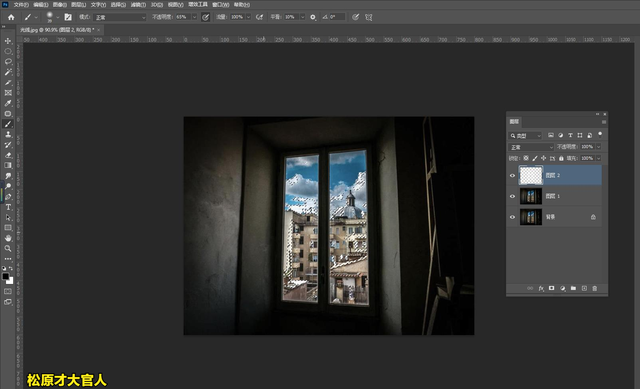Go to the Home screen icon
The image size is (640, 389).
point(11,17)
